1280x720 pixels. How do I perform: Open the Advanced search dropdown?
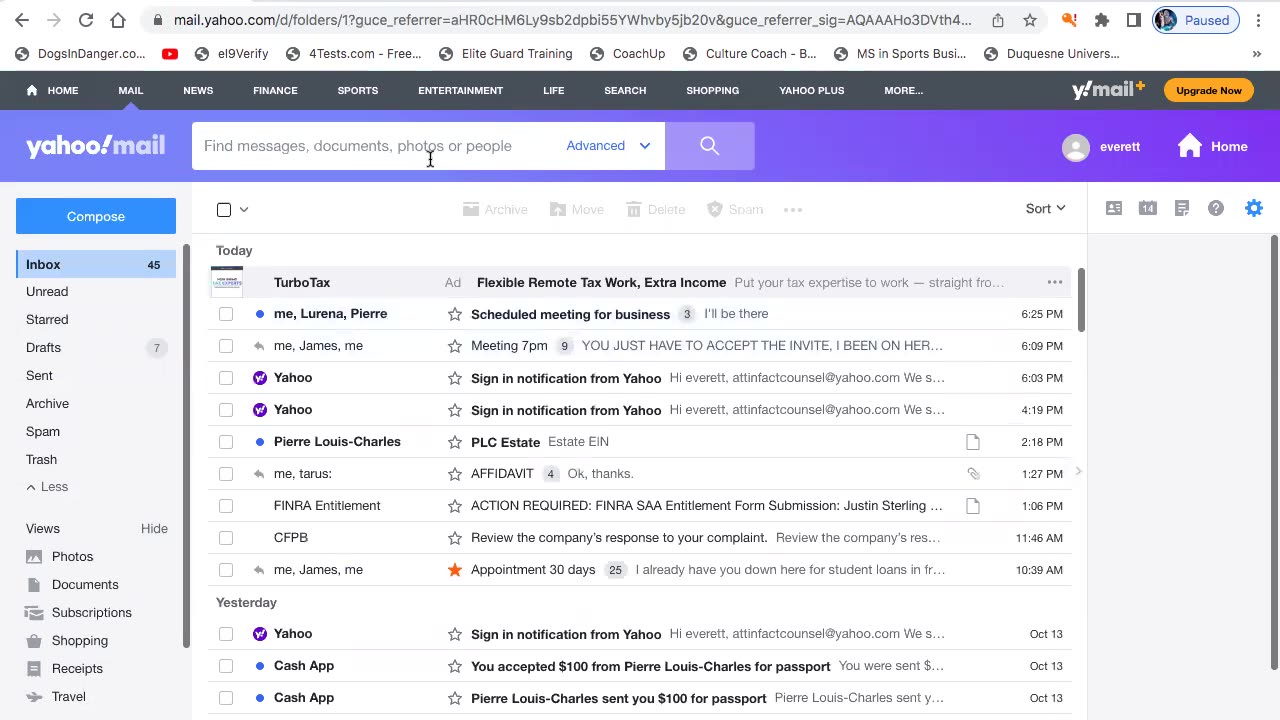[x=608, y=146]
